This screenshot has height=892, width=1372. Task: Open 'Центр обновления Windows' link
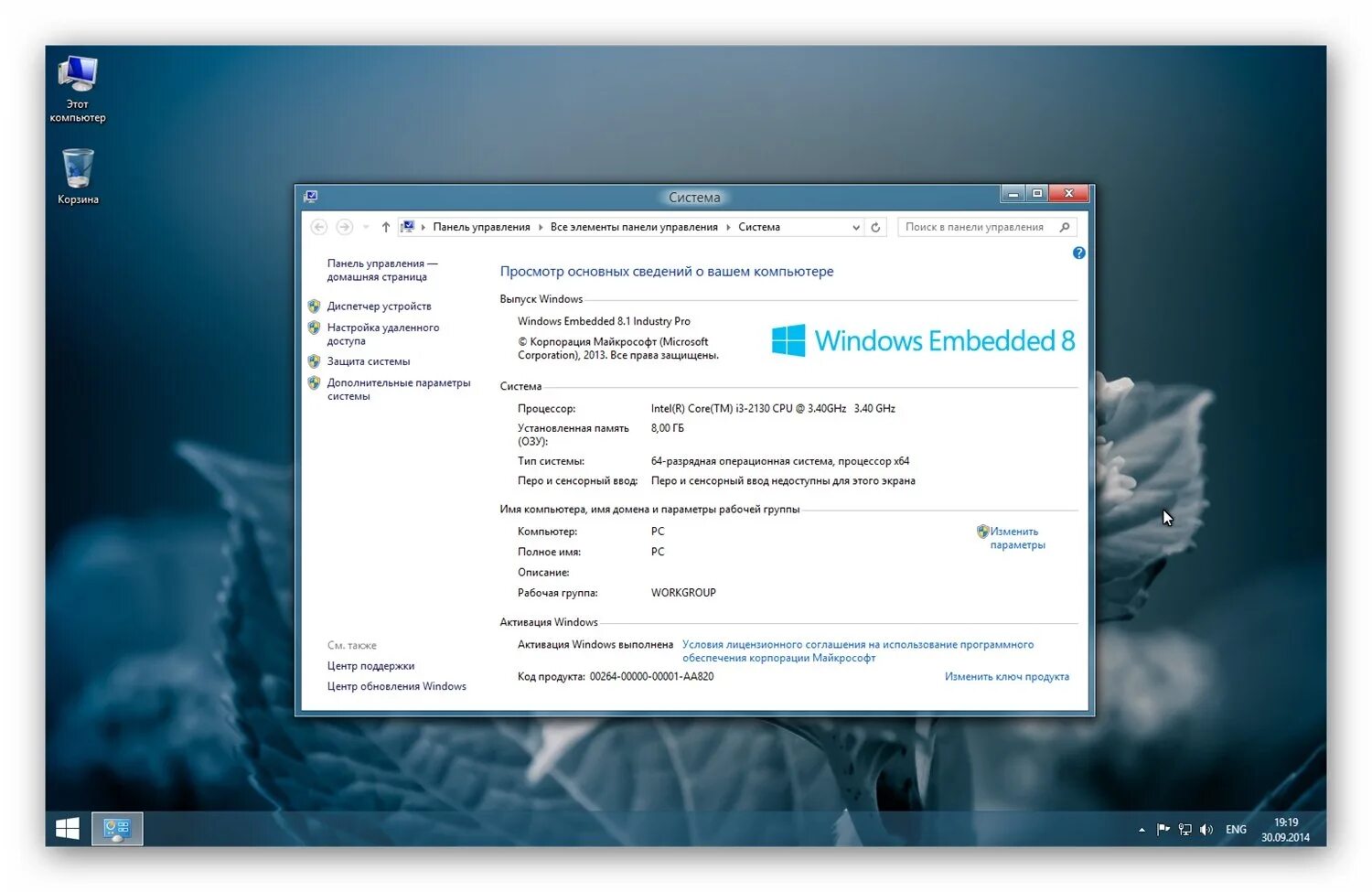coord(397,686)
